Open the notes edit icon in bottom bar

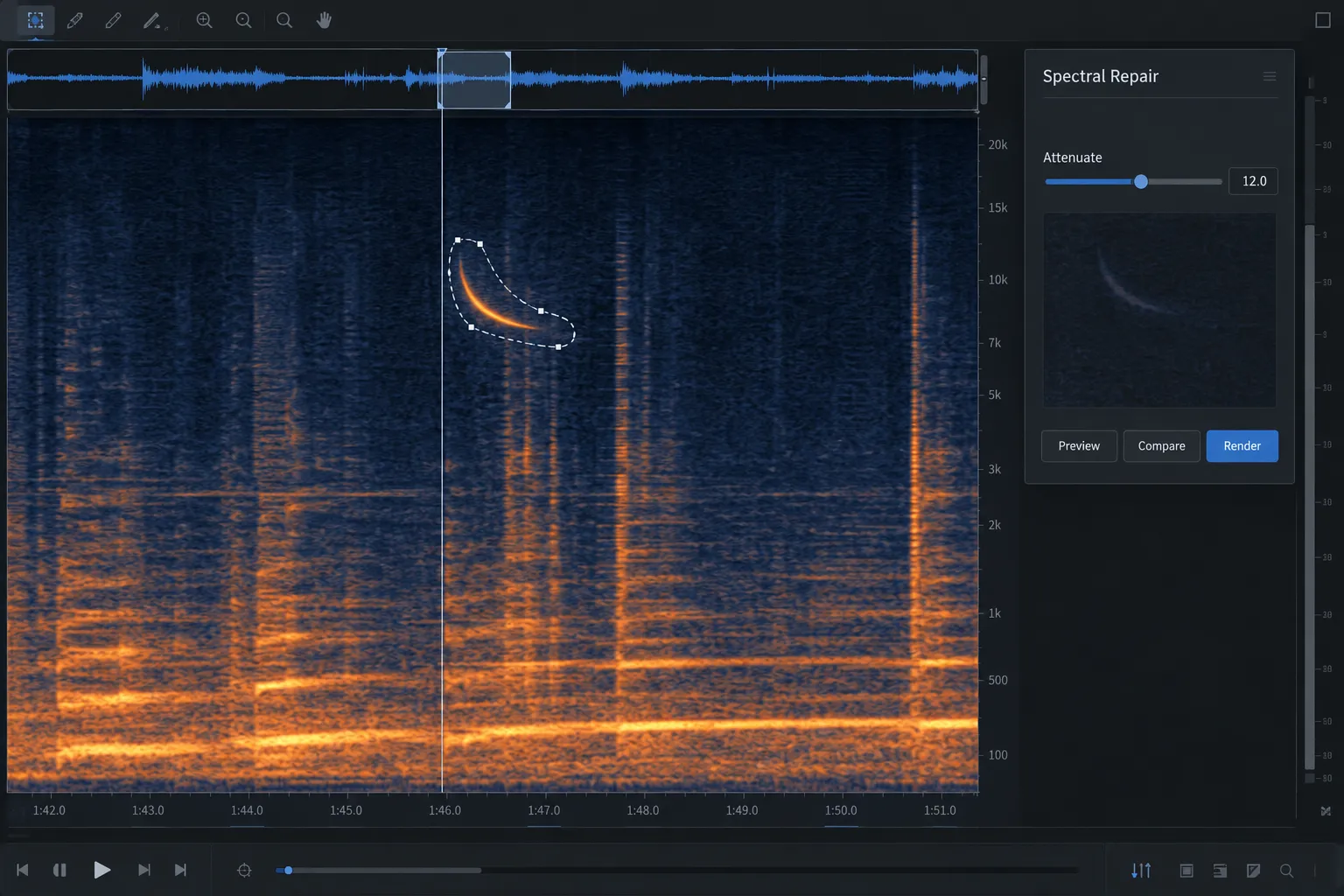tap(1253, 871)
